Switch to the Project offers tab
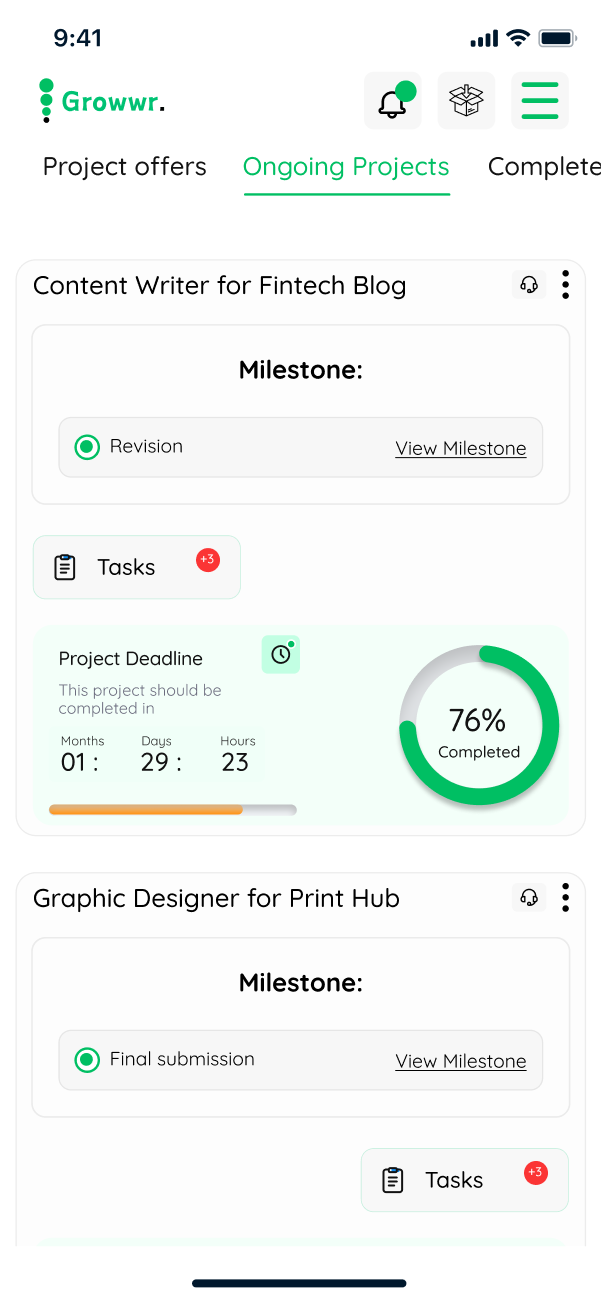 [x=124, y=167]
